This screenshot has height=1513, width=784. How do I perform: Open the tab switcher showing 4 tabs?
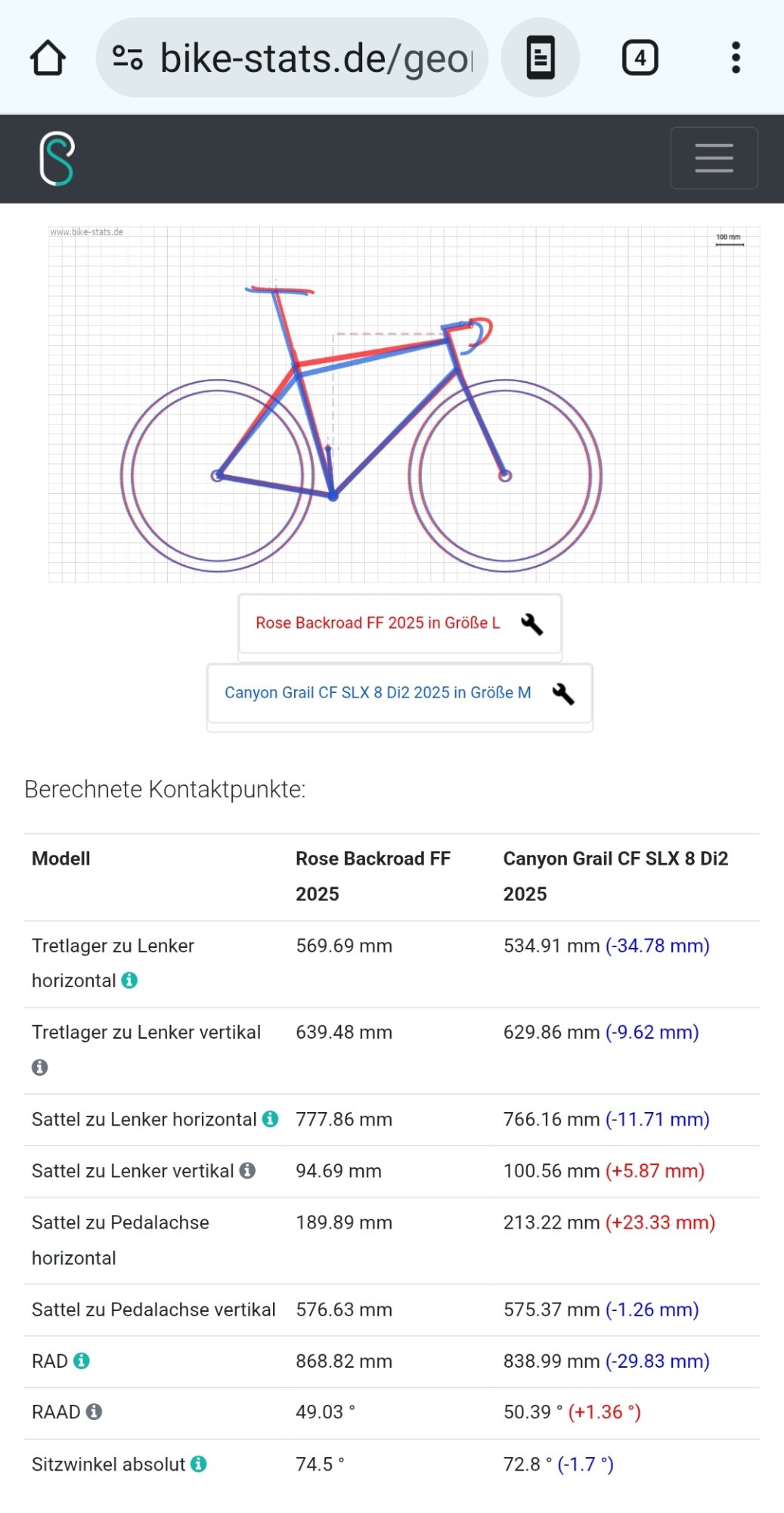pyautogui.click(x=640, y=57)
